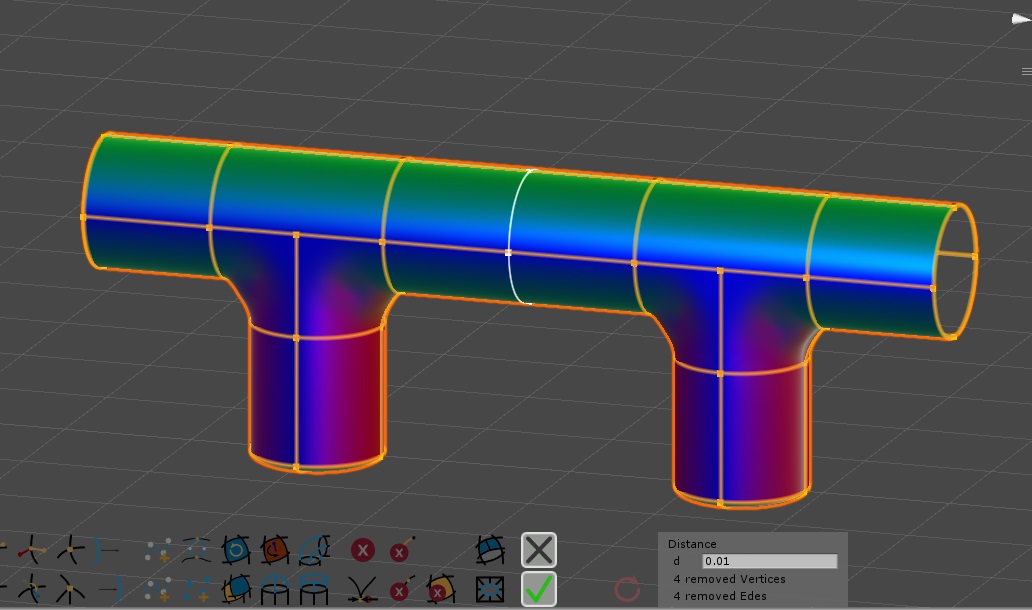Click the red X with edge line icon, top row
Image resolution: width=1032 pixels, height=610 pixels.
click(401, 550)
